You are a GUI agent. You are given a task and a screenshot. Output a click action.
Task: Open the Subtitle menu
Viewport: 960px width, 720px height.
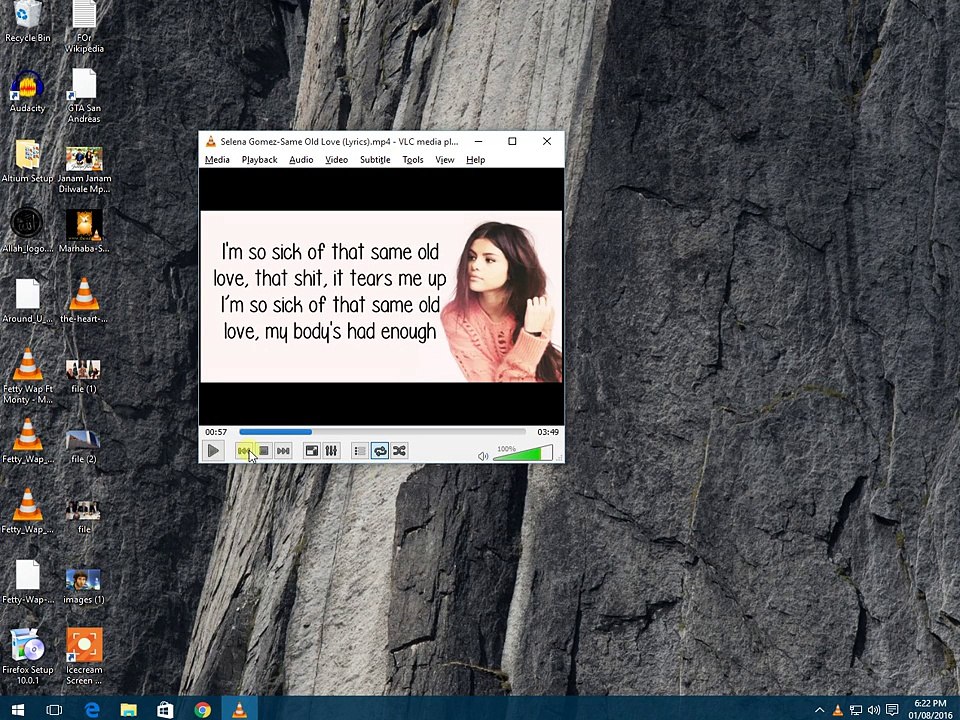375,160
